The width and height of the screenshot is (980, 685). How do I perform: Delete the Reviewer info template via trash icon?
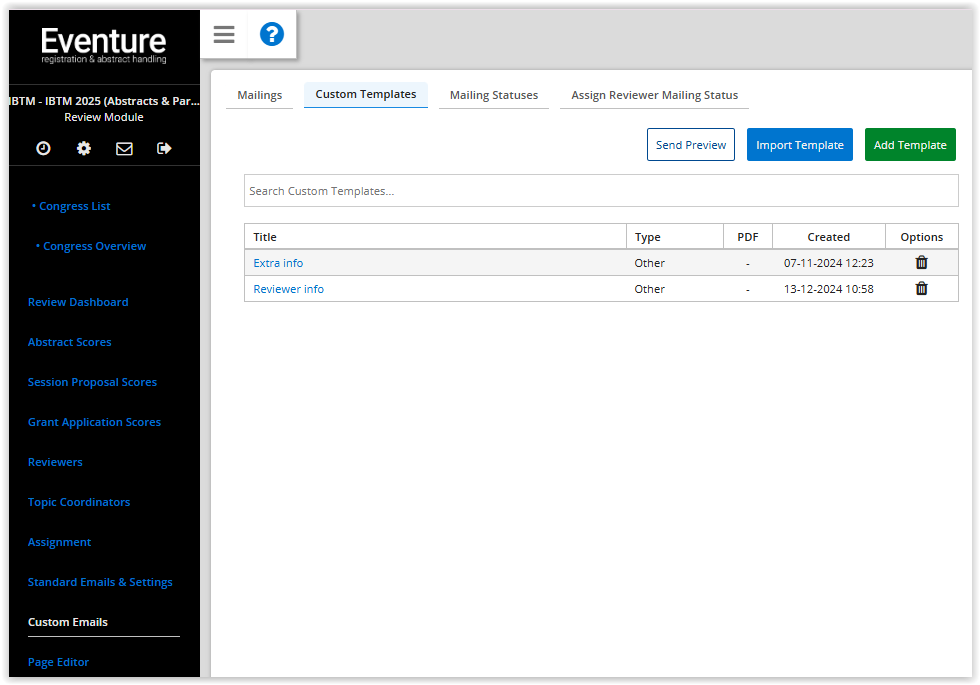[x=921, y=288]
